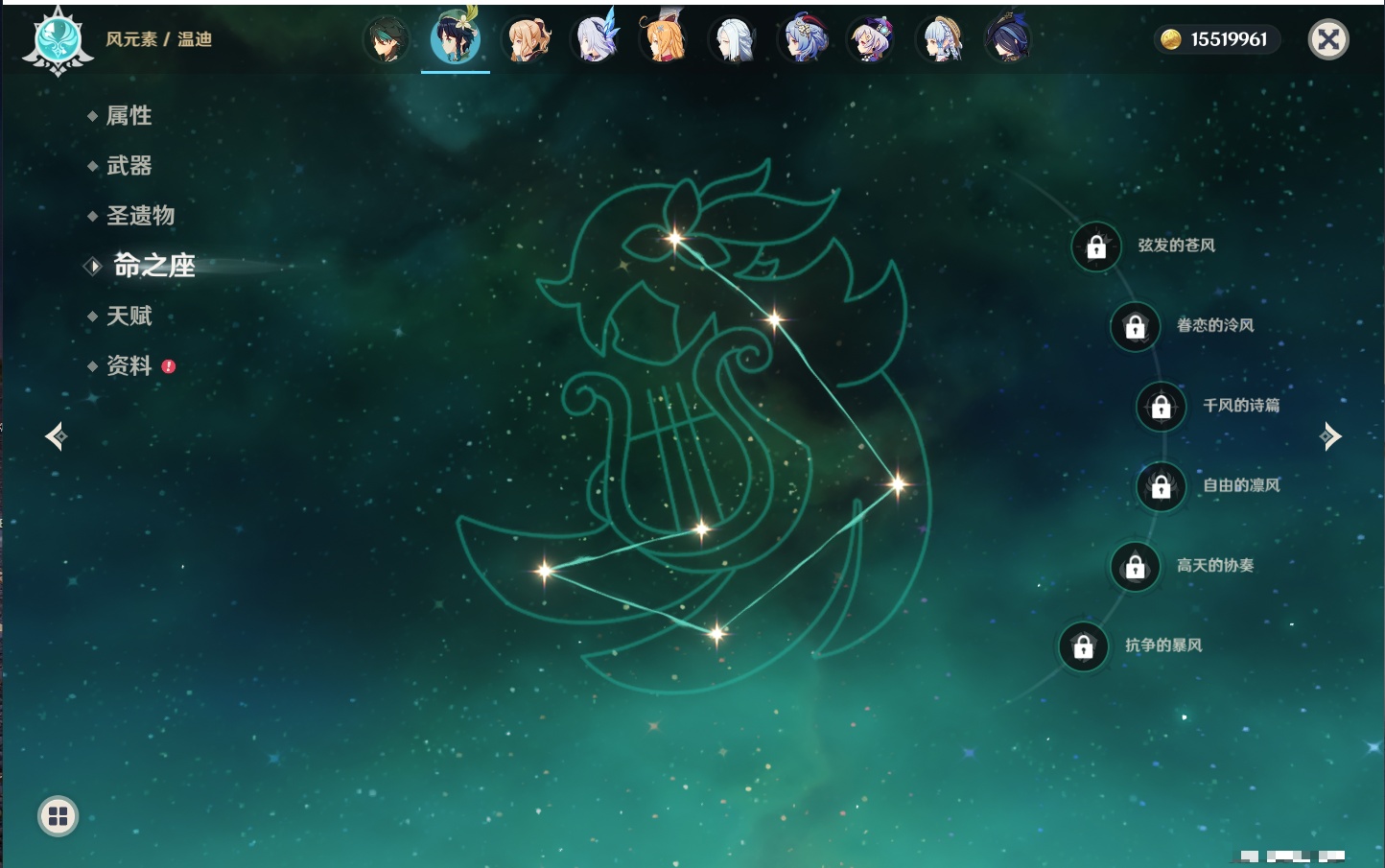The width and height of the screenshot is (1385, 868).
Task: Click the Anemo element emblem
Action: [58, 40]
